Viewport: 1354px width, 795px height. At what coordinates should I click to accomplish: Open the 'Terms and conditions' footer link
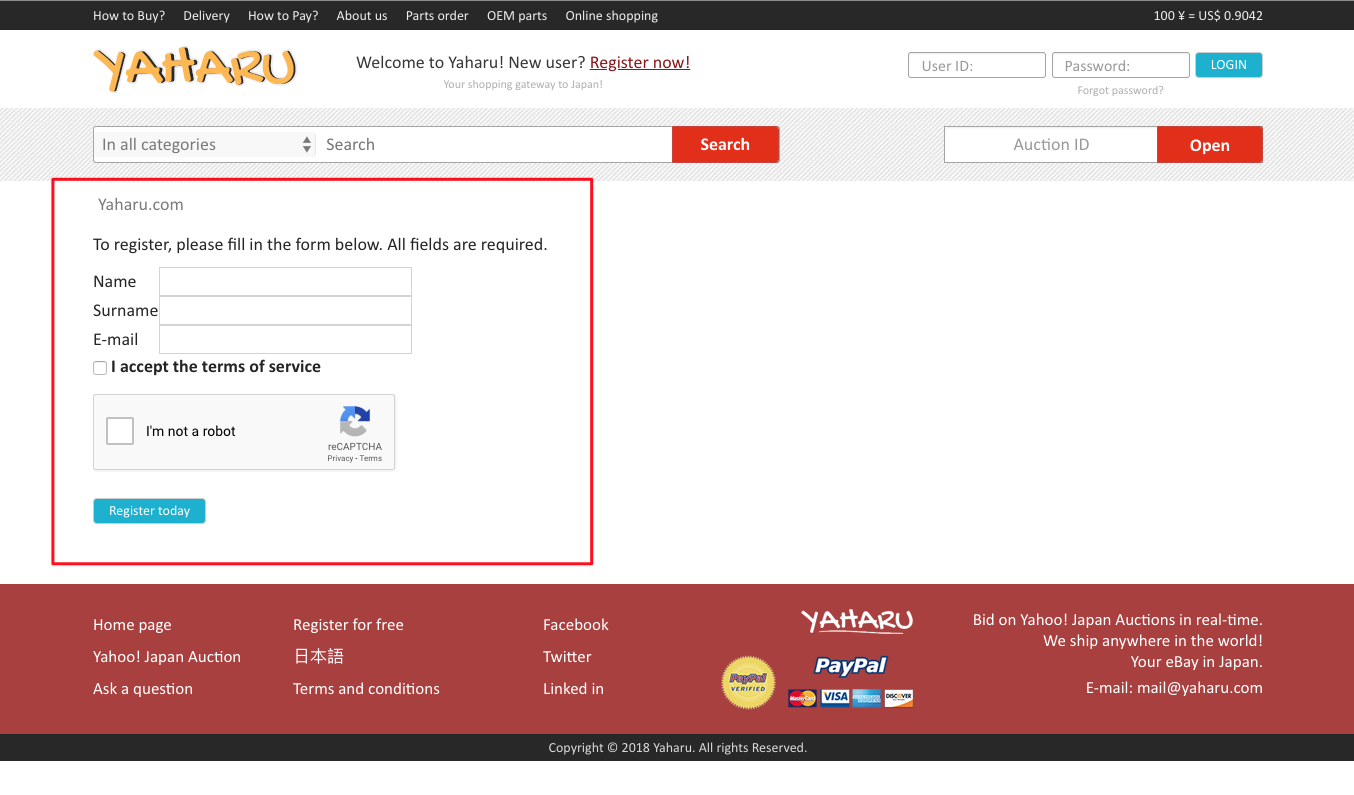pyautogui.click(x=366, y=689)
